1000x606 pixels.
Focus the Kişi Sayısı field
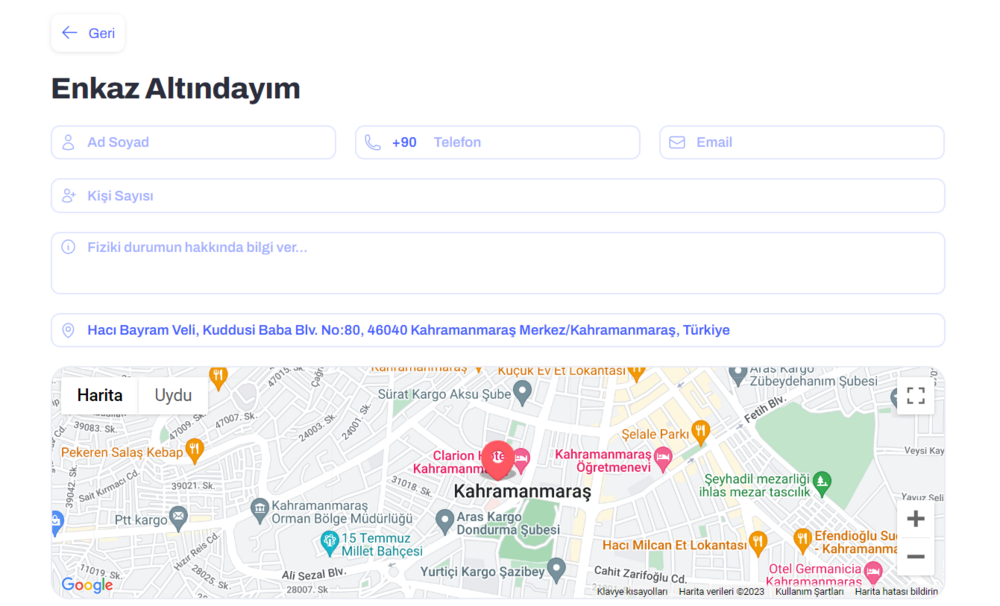coord(498,196)
